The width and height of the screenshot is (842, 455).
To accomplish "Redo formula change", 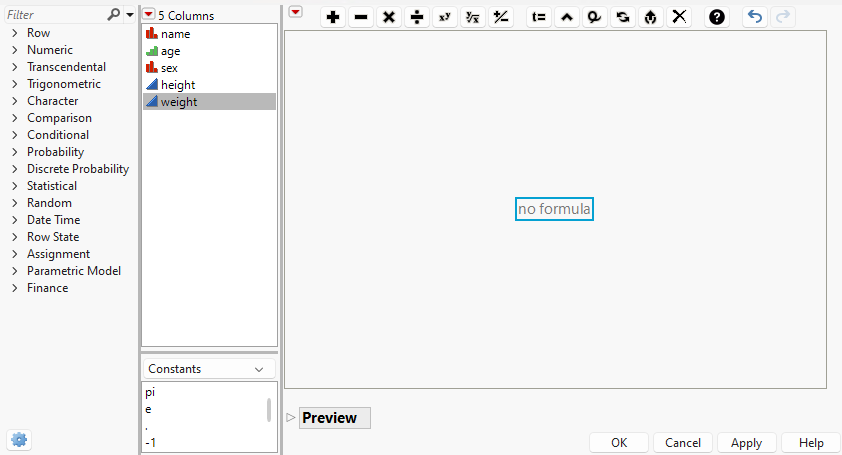I will [x=783, y=17].
